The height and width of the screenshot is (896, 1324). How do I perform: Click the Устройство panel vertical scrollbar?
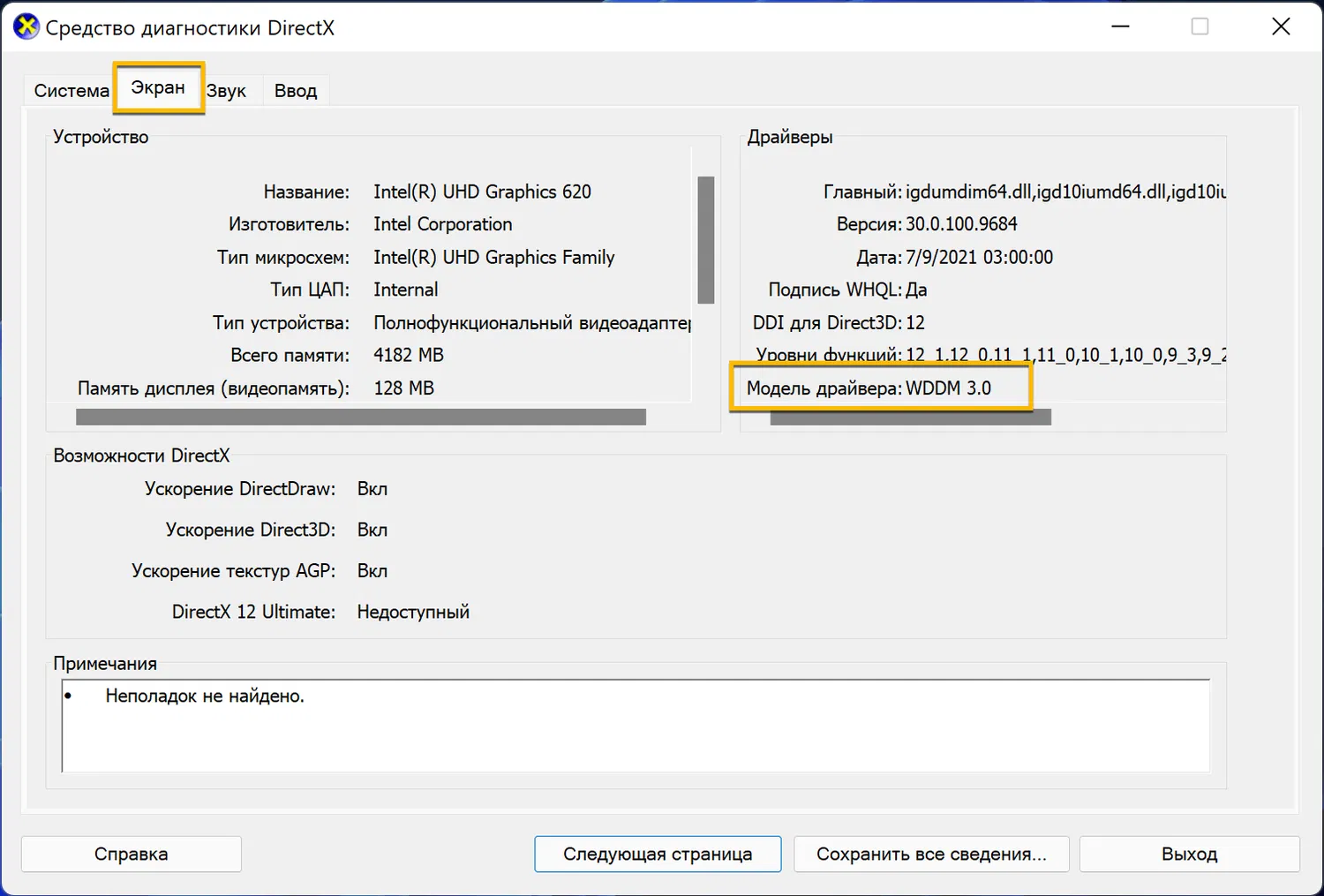click(x=705, y=240)
